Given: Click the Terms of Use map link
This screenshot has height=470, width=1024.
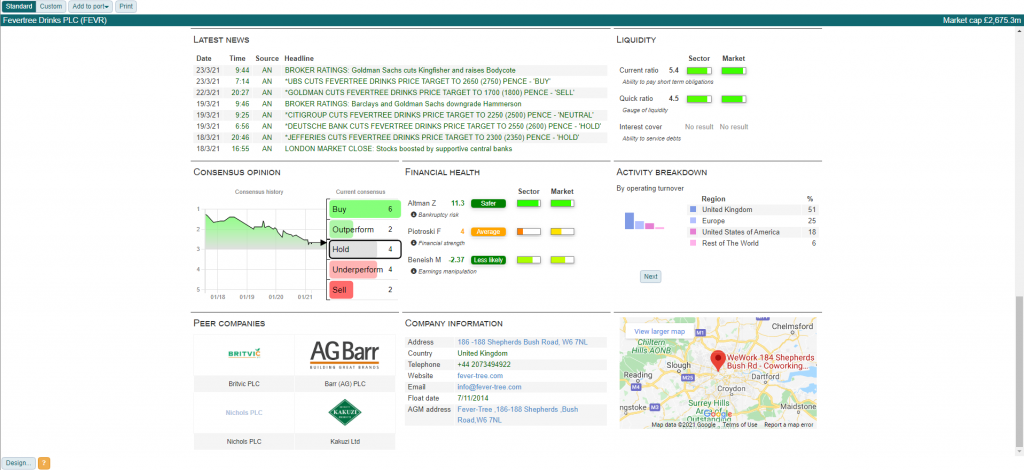Looking at the screenshot, I should pyautogui.click(x=740, y=425).
